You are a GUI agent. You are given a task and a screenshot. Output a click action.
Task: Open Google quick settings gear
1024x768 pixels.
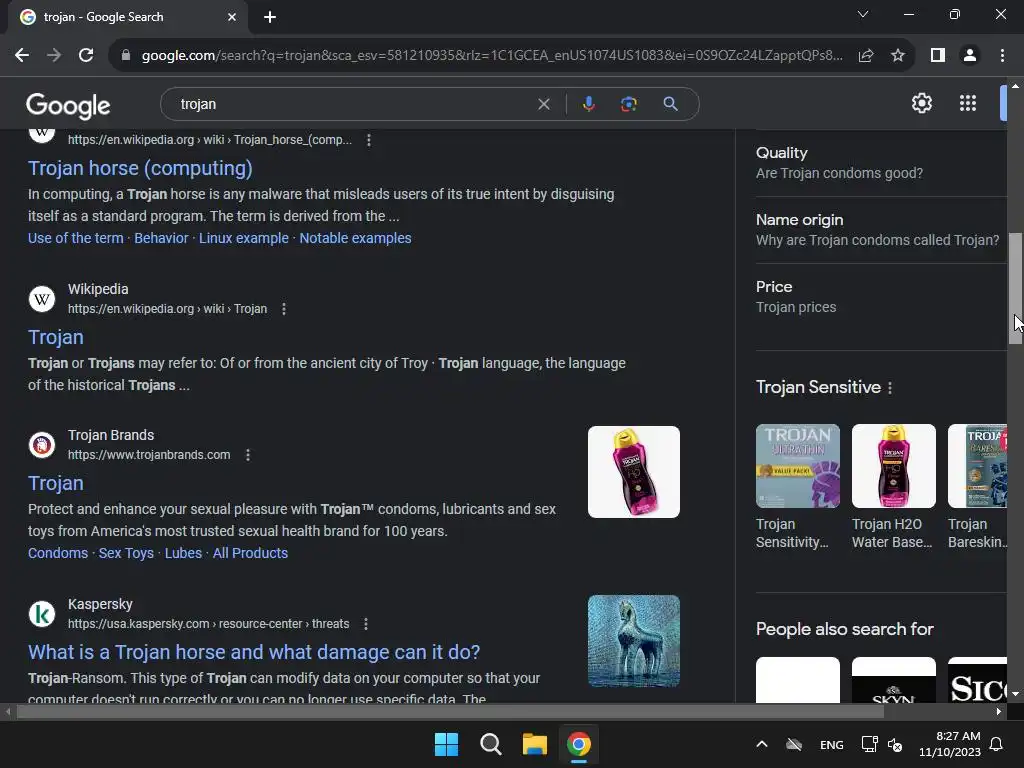coord(921,103)
